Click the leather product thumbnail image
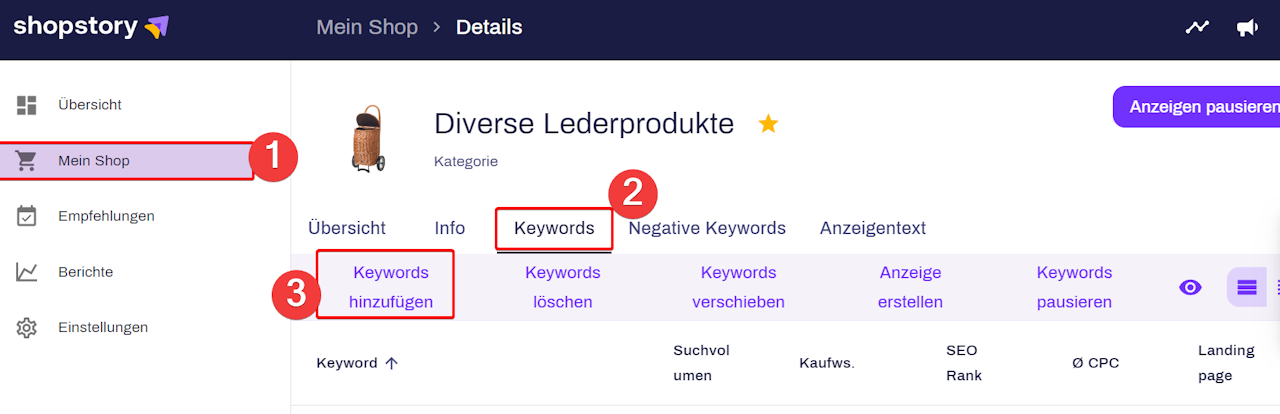The width and height of the screenshot is (1280, 414). pos(367,137)
